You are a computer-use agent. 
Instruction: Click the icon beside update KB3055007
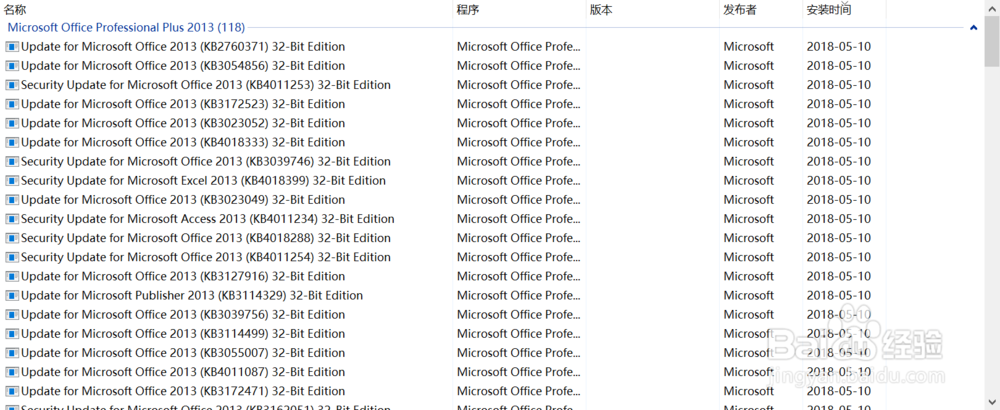point(12,353)
